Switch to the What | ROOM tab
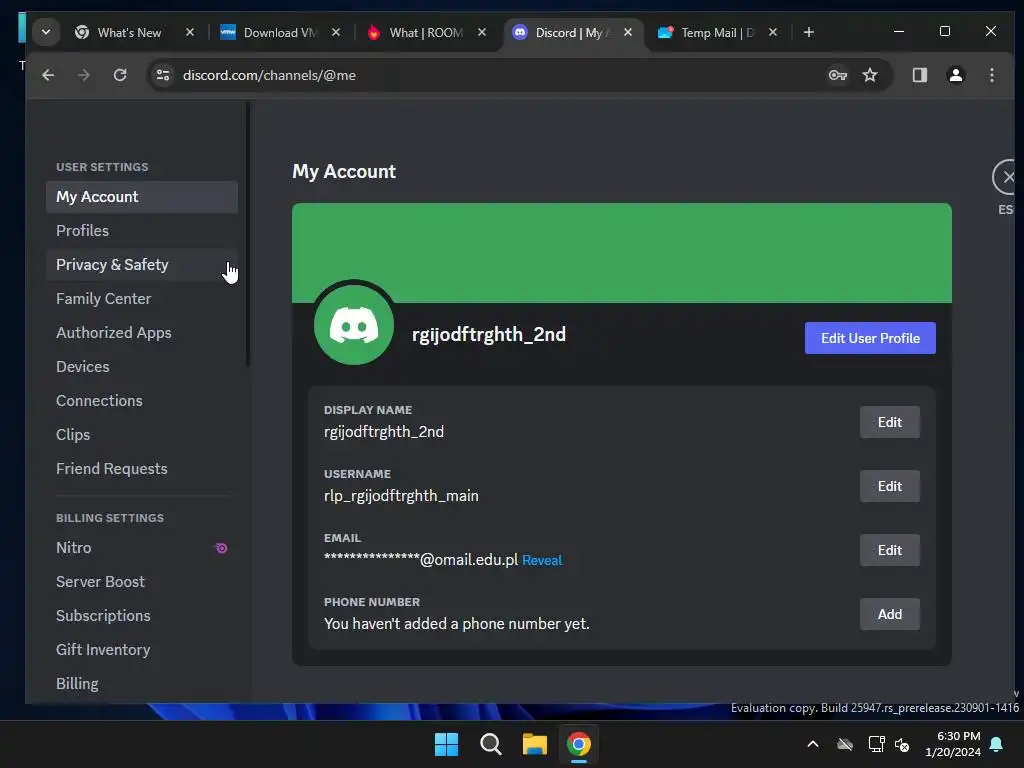 [x=426, y=33]
